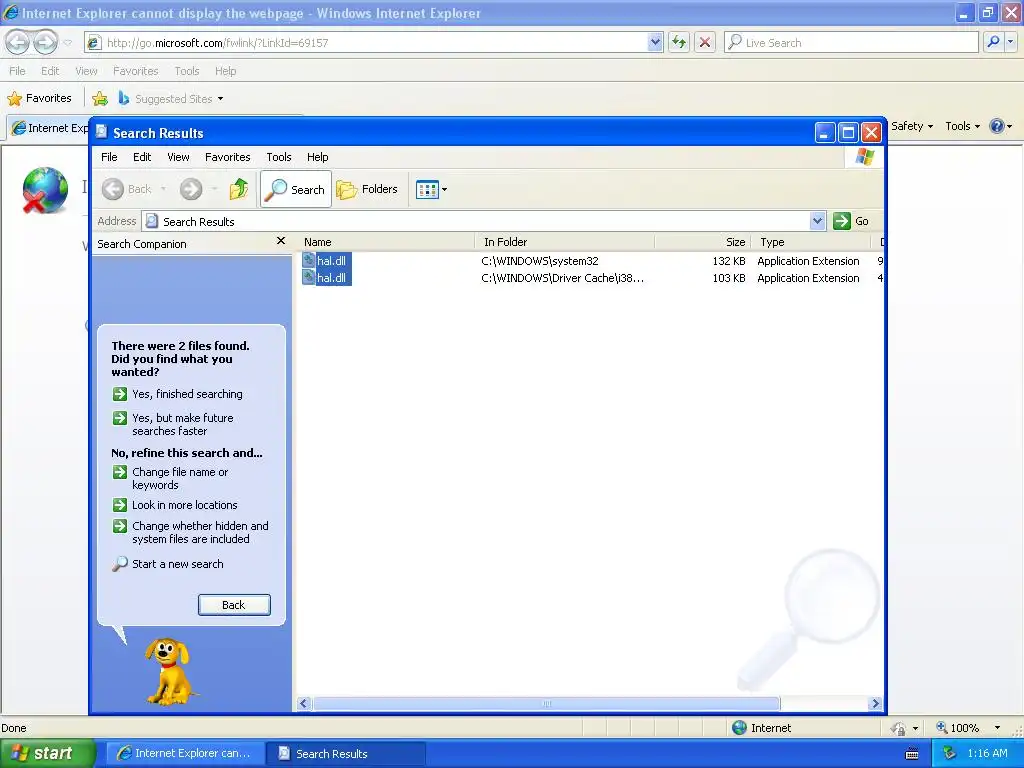Viewport: 1024px width, 768px height.
Task: Open the View menu in Search Results
Action: coord(178,157)
